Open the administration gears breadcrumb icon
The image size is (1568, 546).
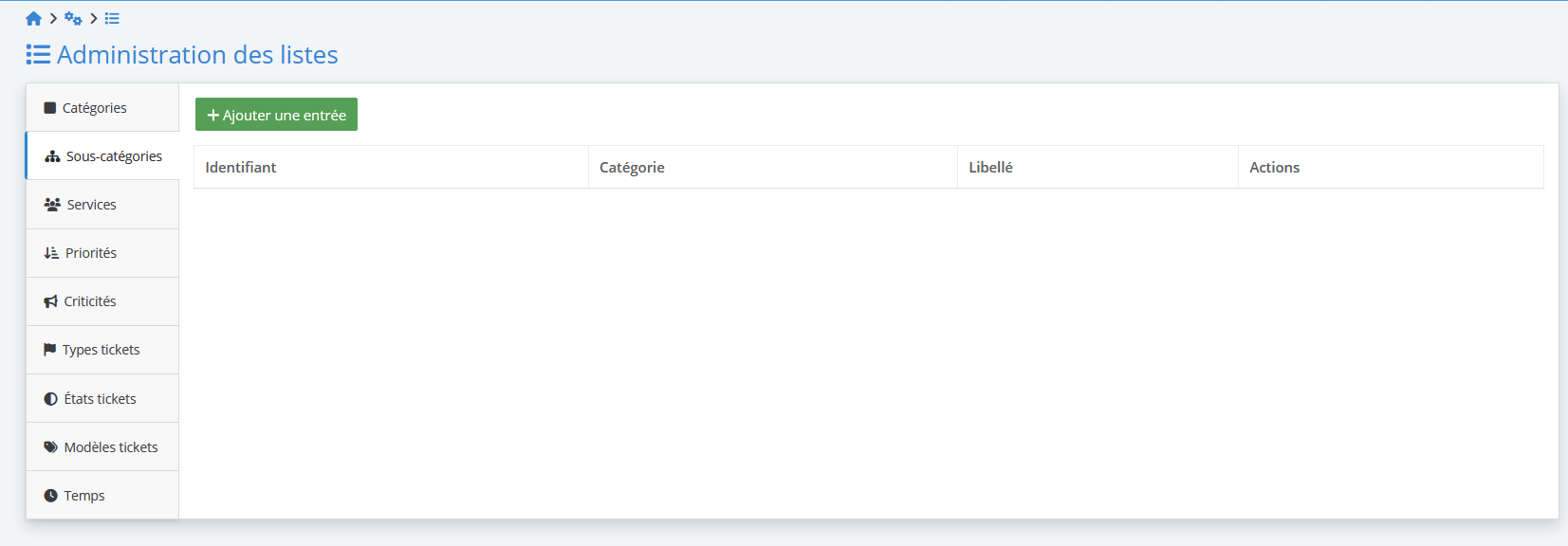(73, 18)
